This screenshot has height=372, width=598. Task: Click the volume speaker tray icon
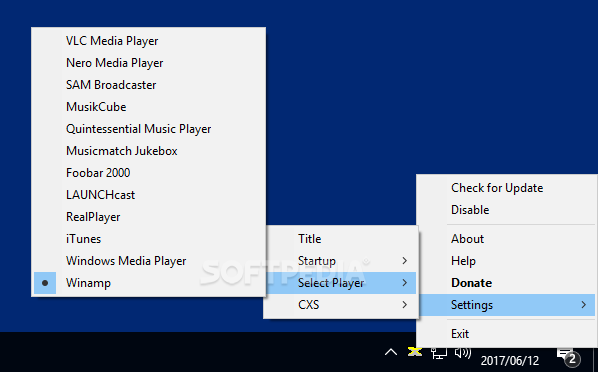(x=463, y=353)
